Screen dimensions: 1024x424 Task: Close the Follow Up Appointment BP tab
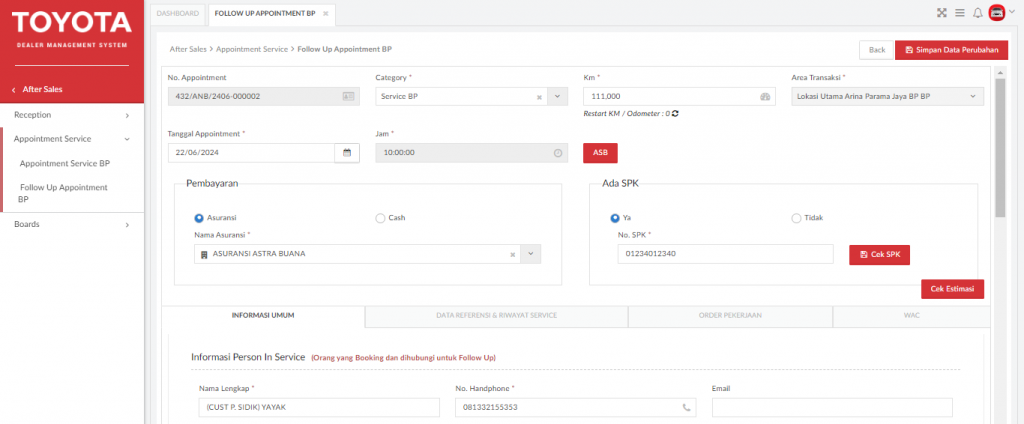point(325,14)
